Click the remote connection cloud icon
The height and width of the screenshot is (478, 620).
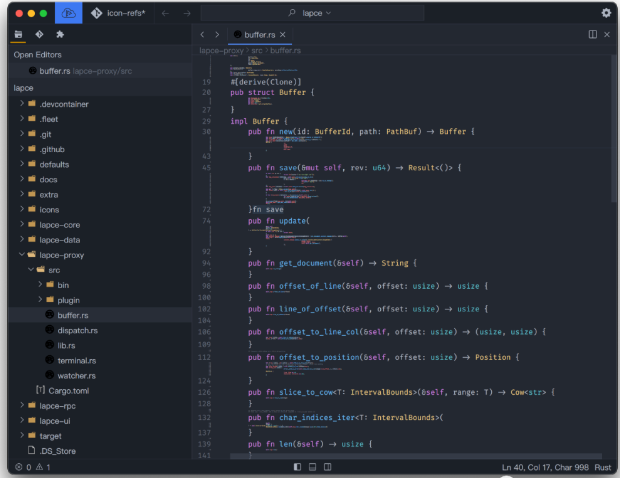click(x=69, y=13)
